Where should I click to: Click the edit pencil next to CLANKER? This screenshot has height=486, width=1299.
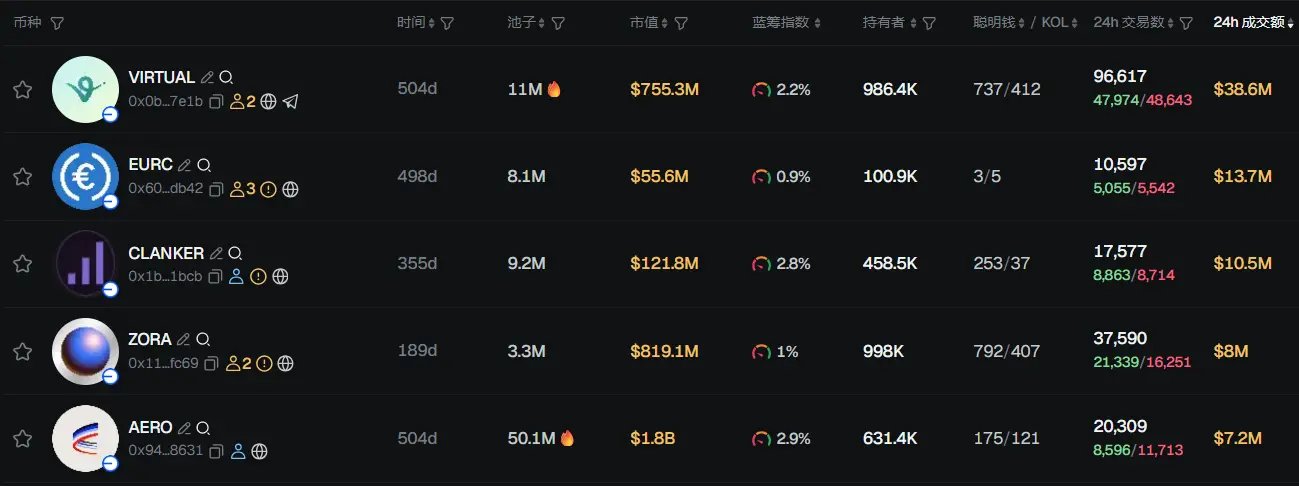click(216, 253)
